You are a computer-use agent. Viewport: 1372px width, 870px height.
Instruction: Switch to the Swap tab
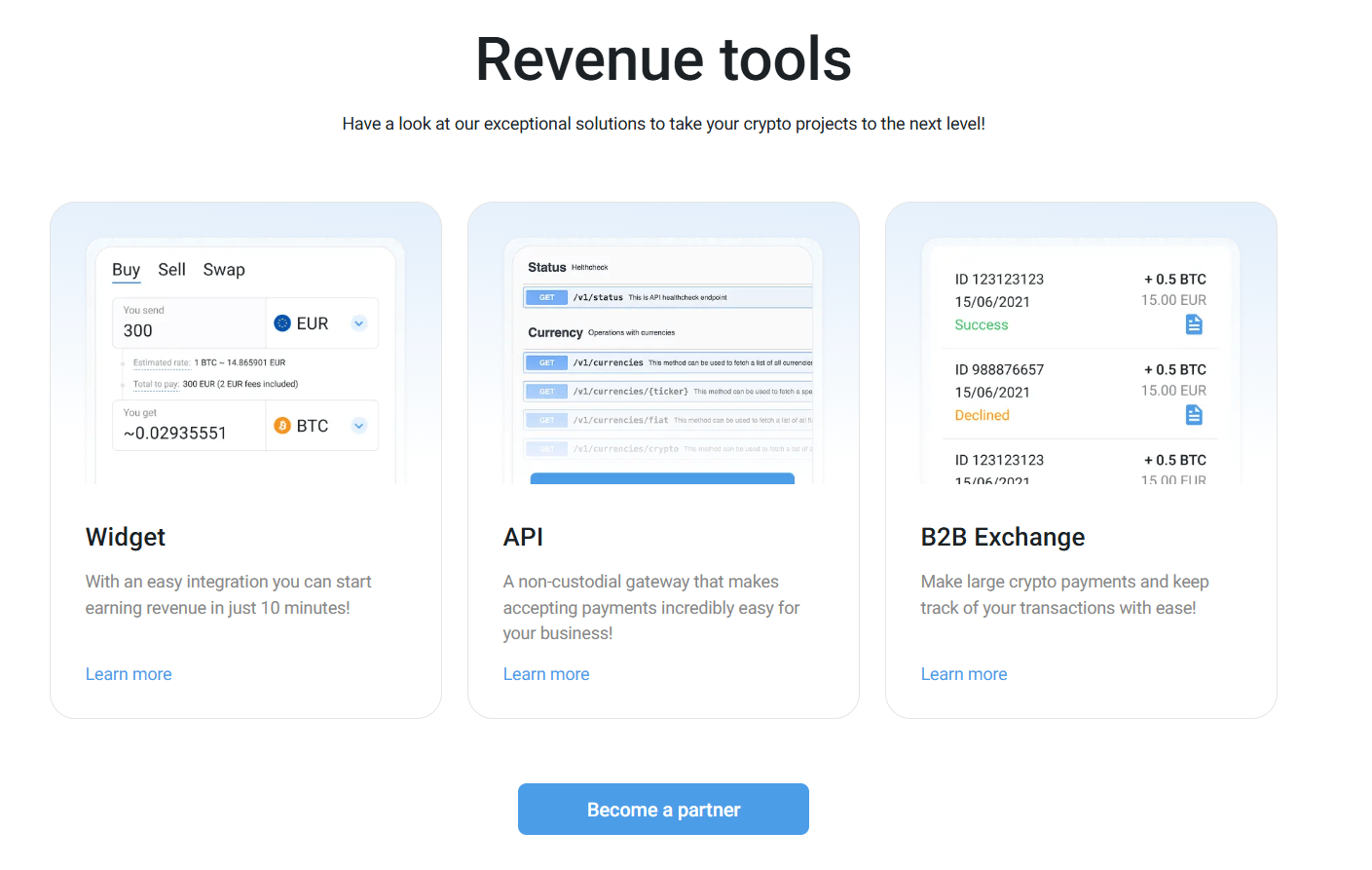(224, 270)
